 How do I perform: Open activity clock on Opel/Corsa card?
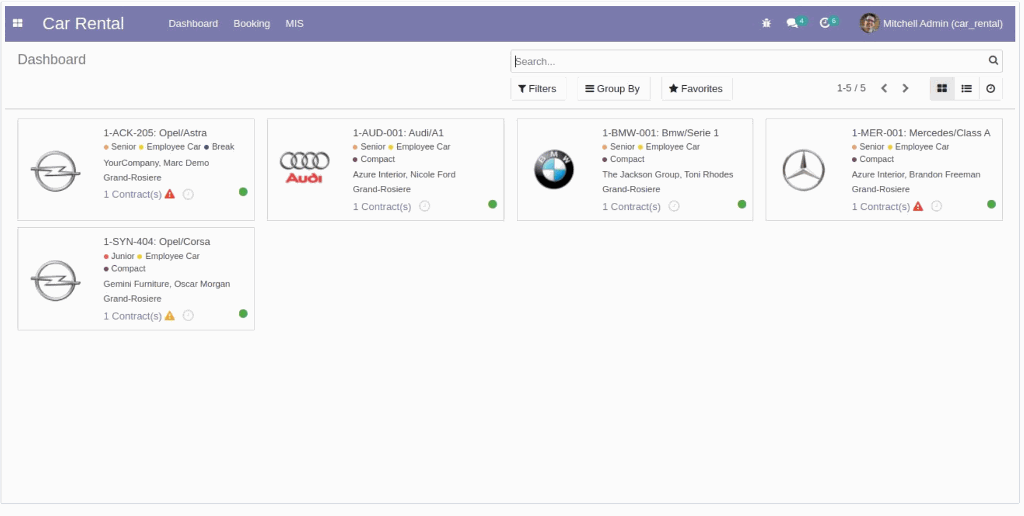(188, 315)
